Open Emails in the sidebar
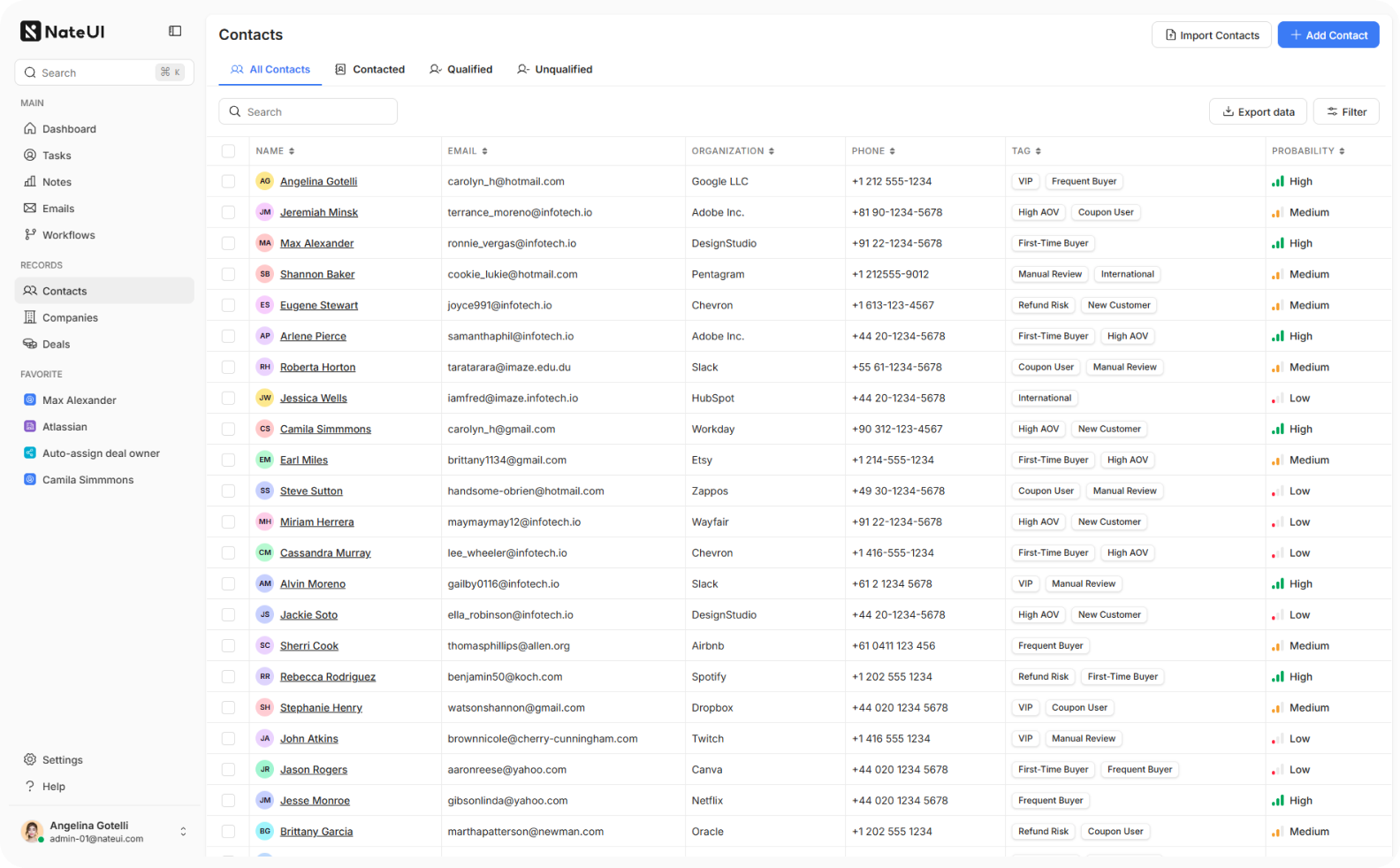The height and width of the screenshot is (868, 1400). click(x=104, y=209)
